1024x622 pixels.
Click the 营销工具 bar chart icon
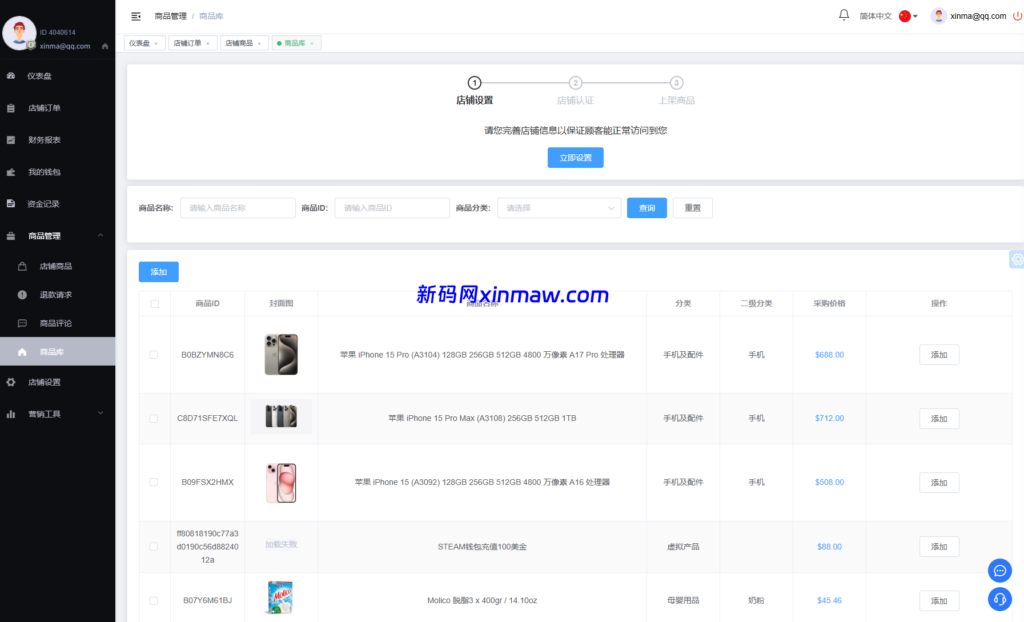pos(11,414)
